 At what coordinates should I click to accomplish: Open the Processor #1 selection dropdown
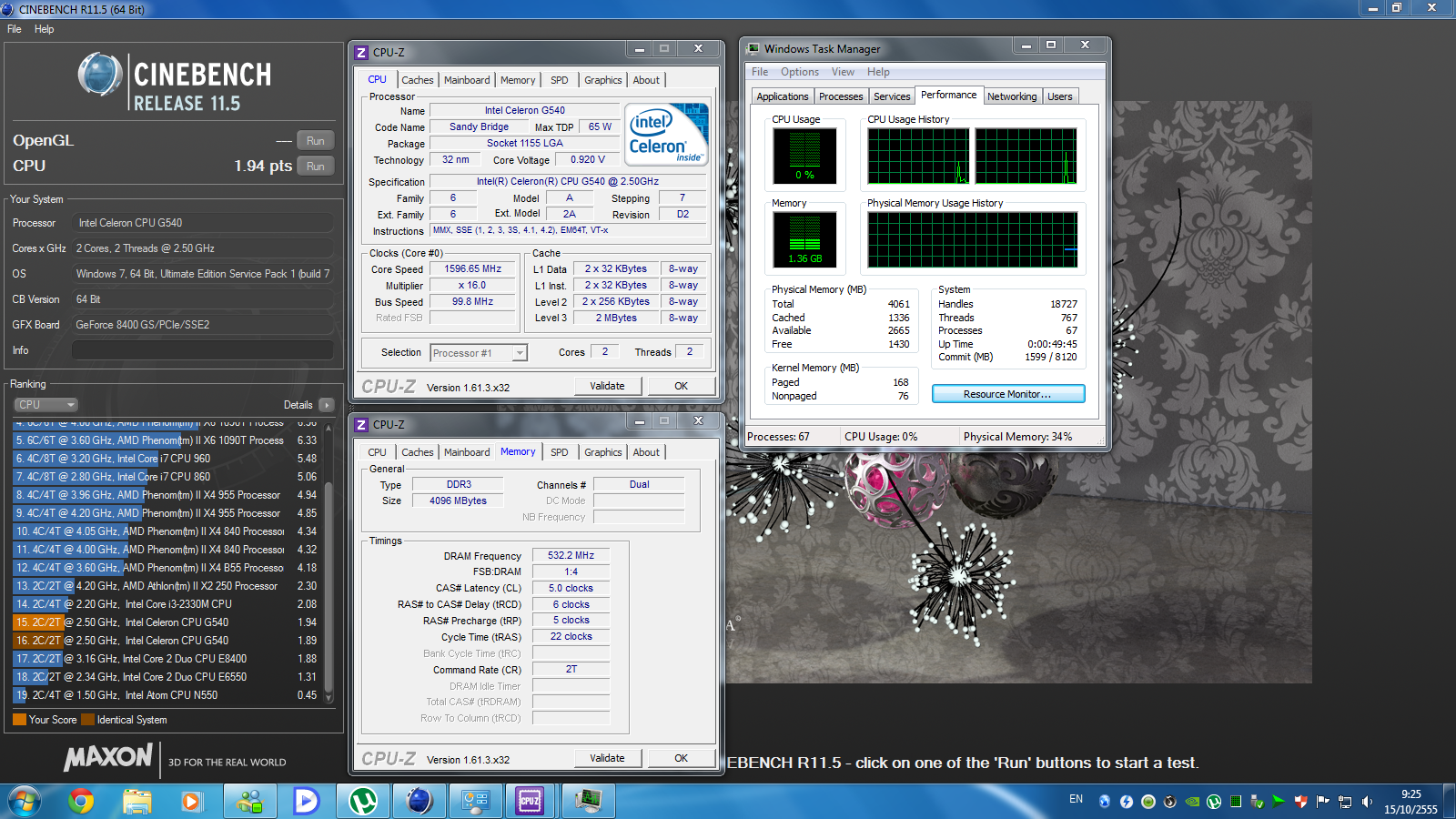[x=480, y=353]
